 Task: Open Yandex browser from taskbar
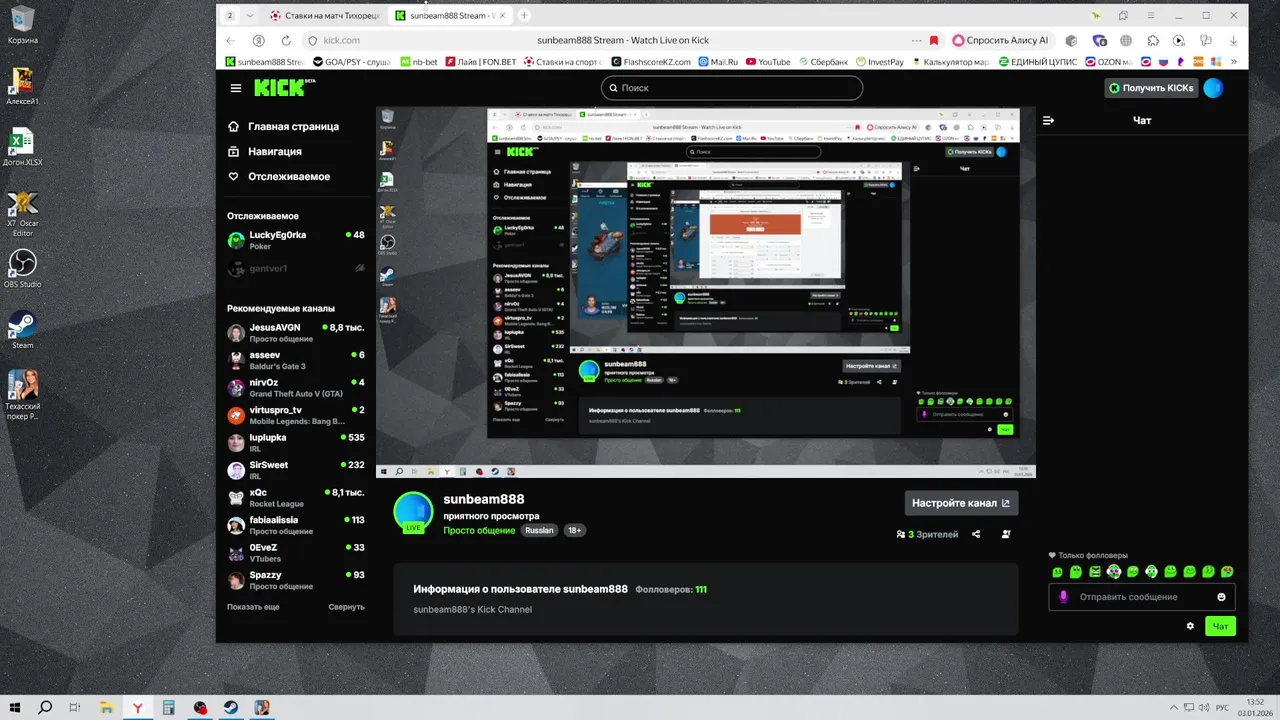click(138, 708)
